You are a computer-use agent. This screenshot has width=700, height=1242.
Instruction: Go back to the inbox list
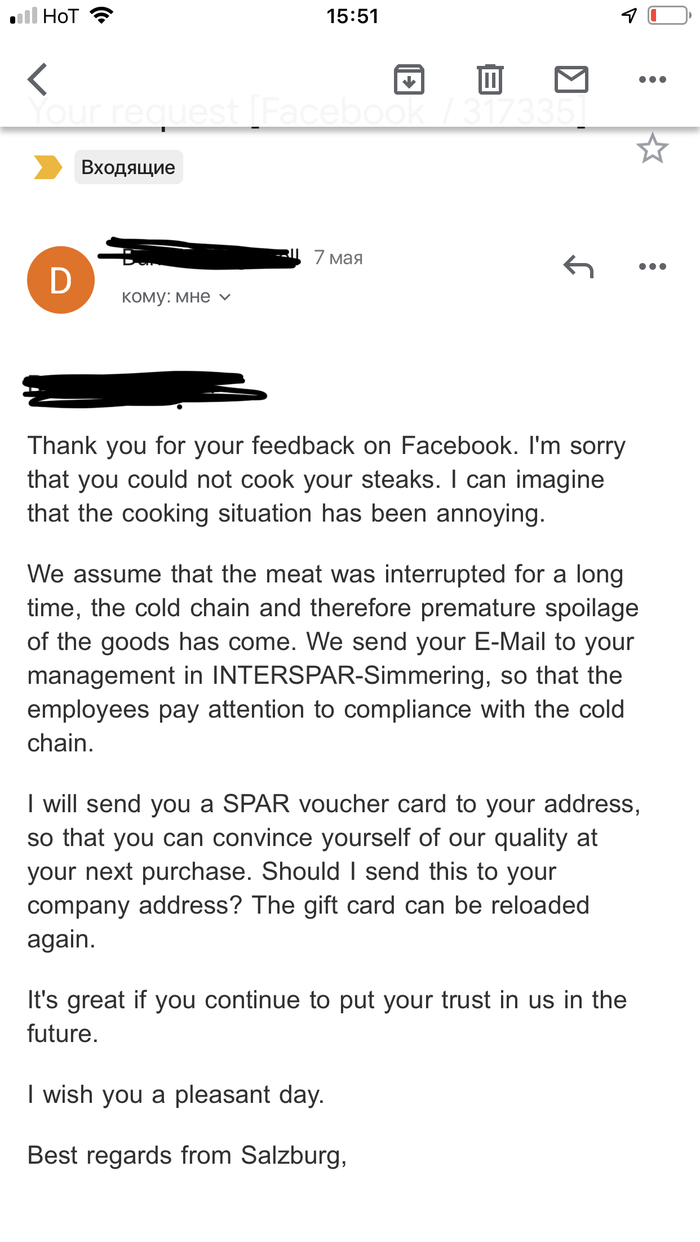click(x=38, y=79)
